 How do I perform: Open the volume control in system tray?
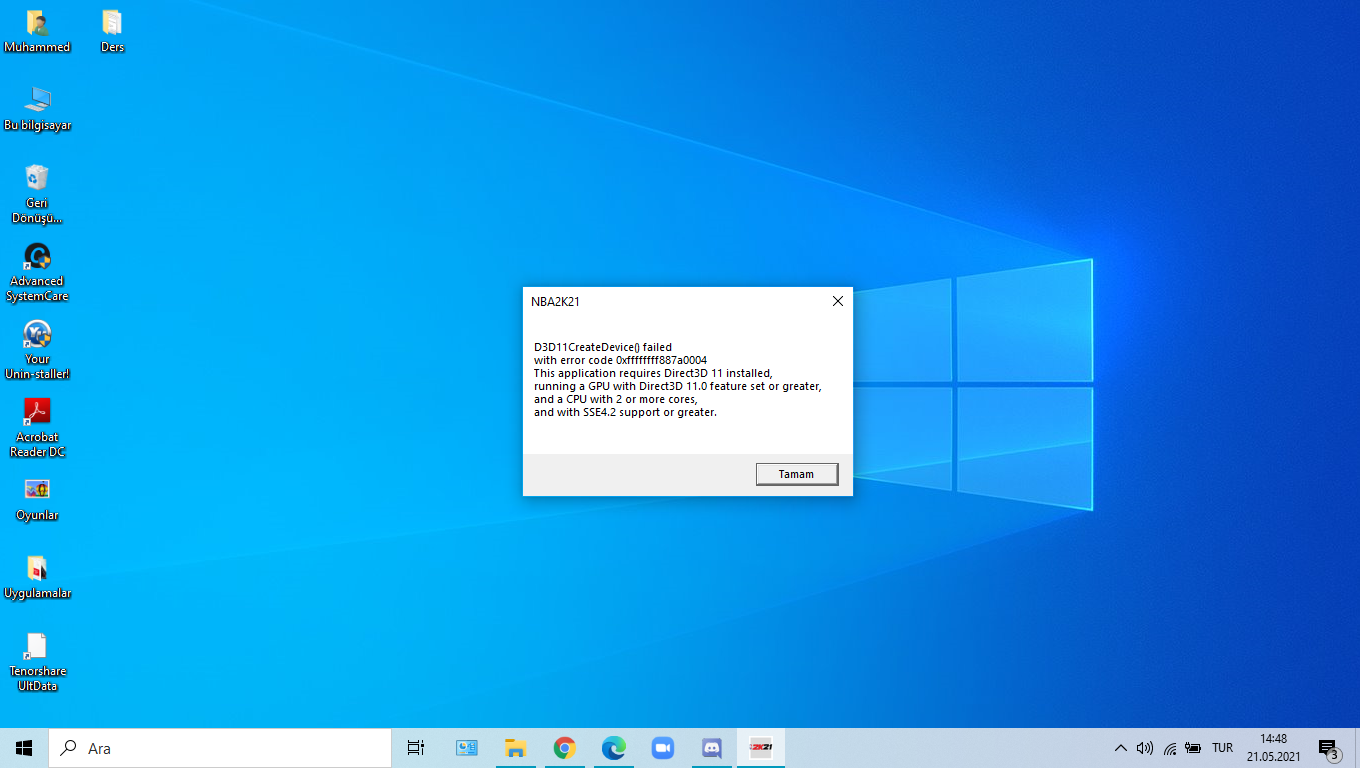[x=1145, y=748]
